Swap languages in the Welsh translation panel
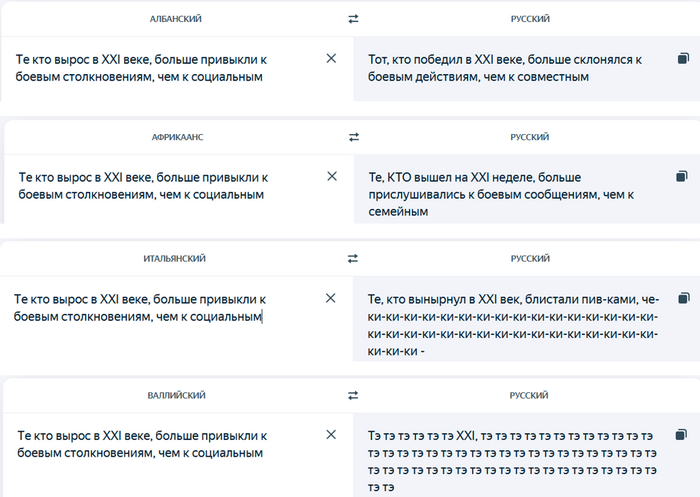The height and width of the screenshot is (497, 700). [x=352, y=395]
